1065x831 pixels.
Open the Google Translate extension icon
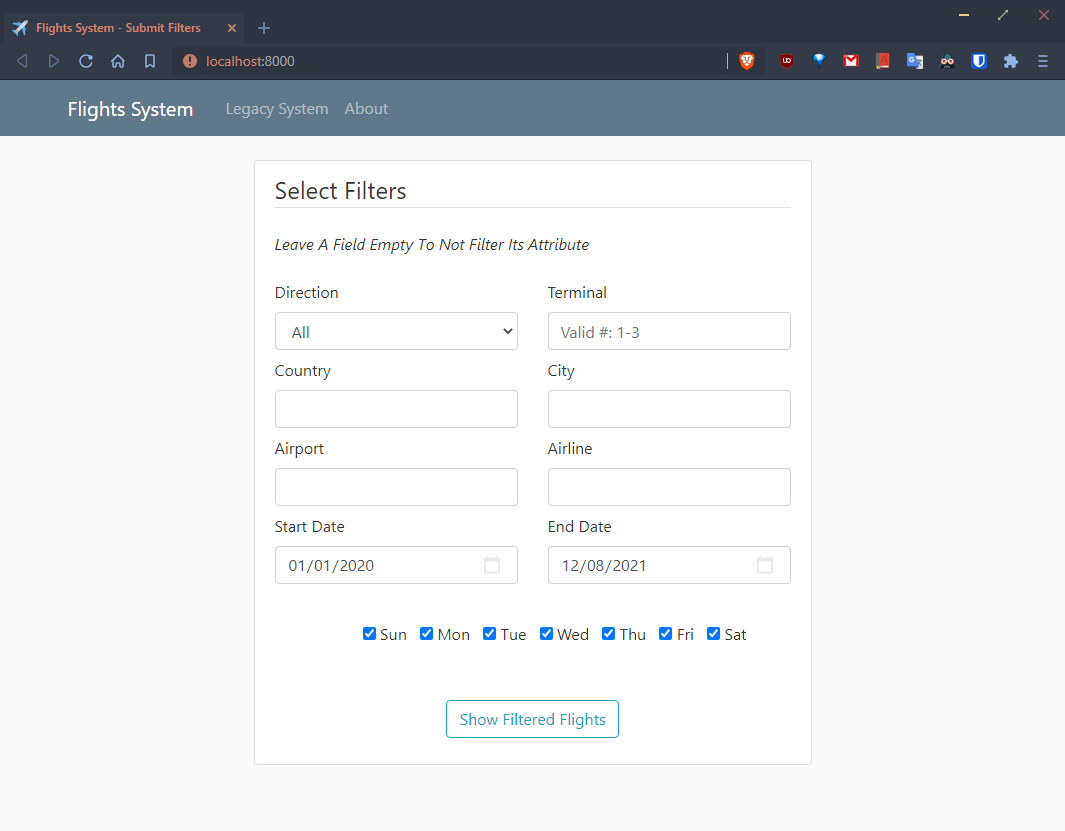point(915,61)
